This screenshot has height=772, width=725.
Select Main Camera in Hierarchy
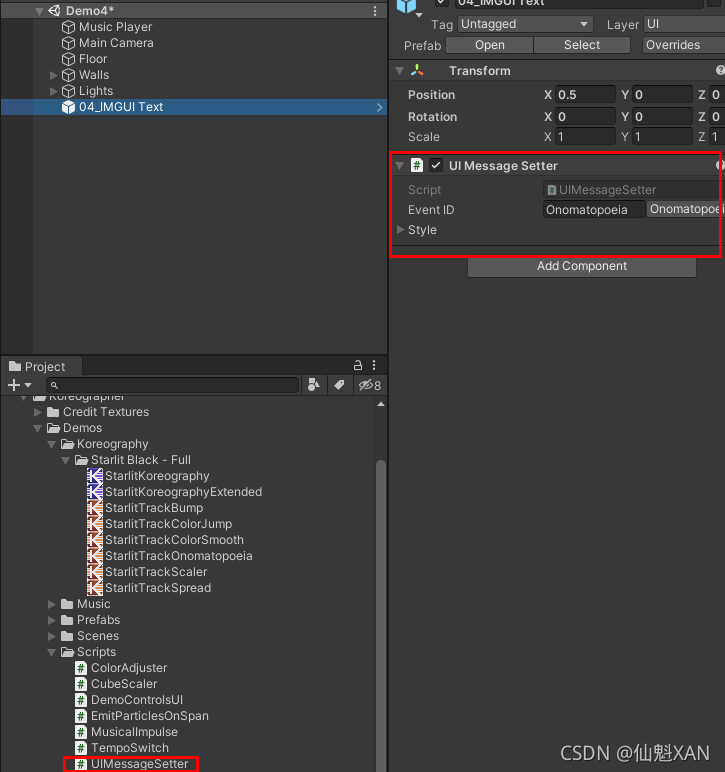point(116,43)
